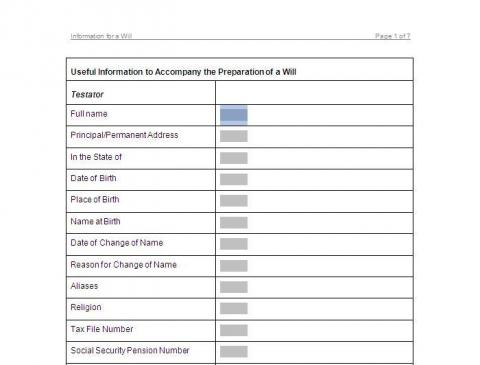480x365 pixels.
Task: Click the Aliases form field
Action: (234, 287)
